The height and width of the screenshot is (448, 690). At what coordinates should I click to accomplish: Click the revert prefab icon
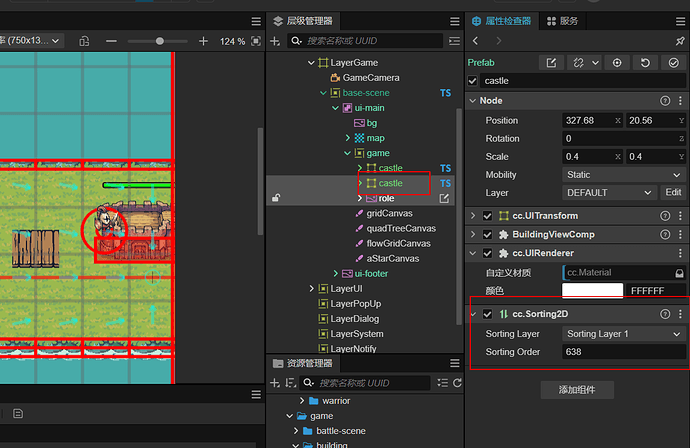tap(645, 62)
